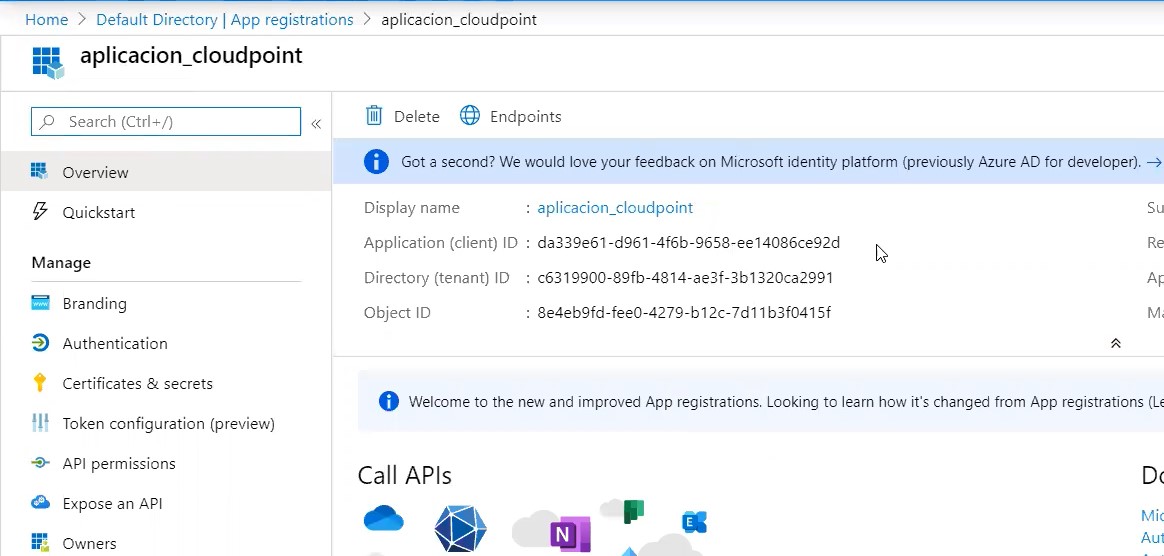Viewport: 1164px width, 556px height.
Task: Go to the Home breadcrumb link
Action: [x=47, y=19]
